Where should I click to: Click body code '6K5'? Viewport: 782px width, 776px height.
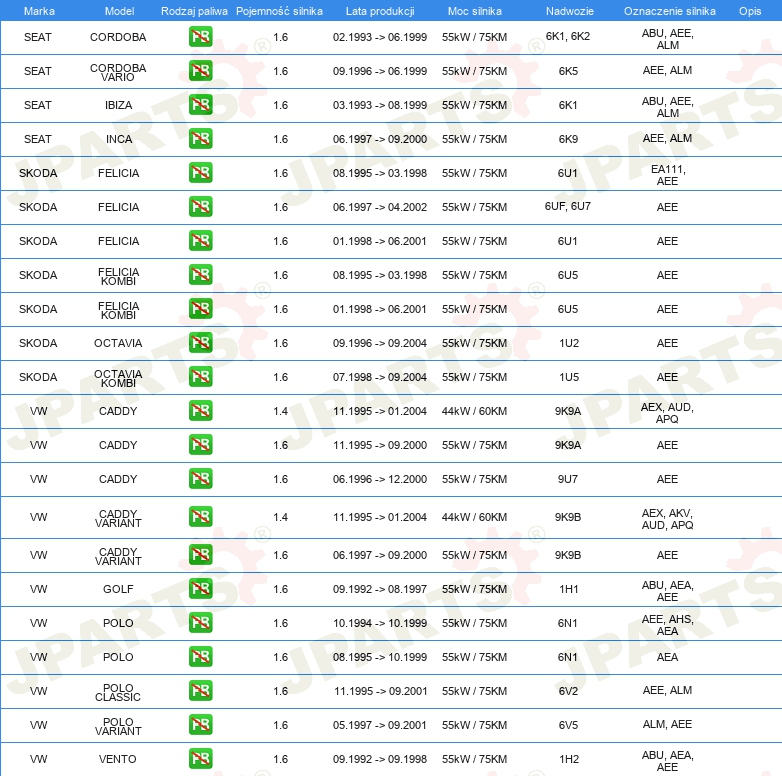(568, 71)
